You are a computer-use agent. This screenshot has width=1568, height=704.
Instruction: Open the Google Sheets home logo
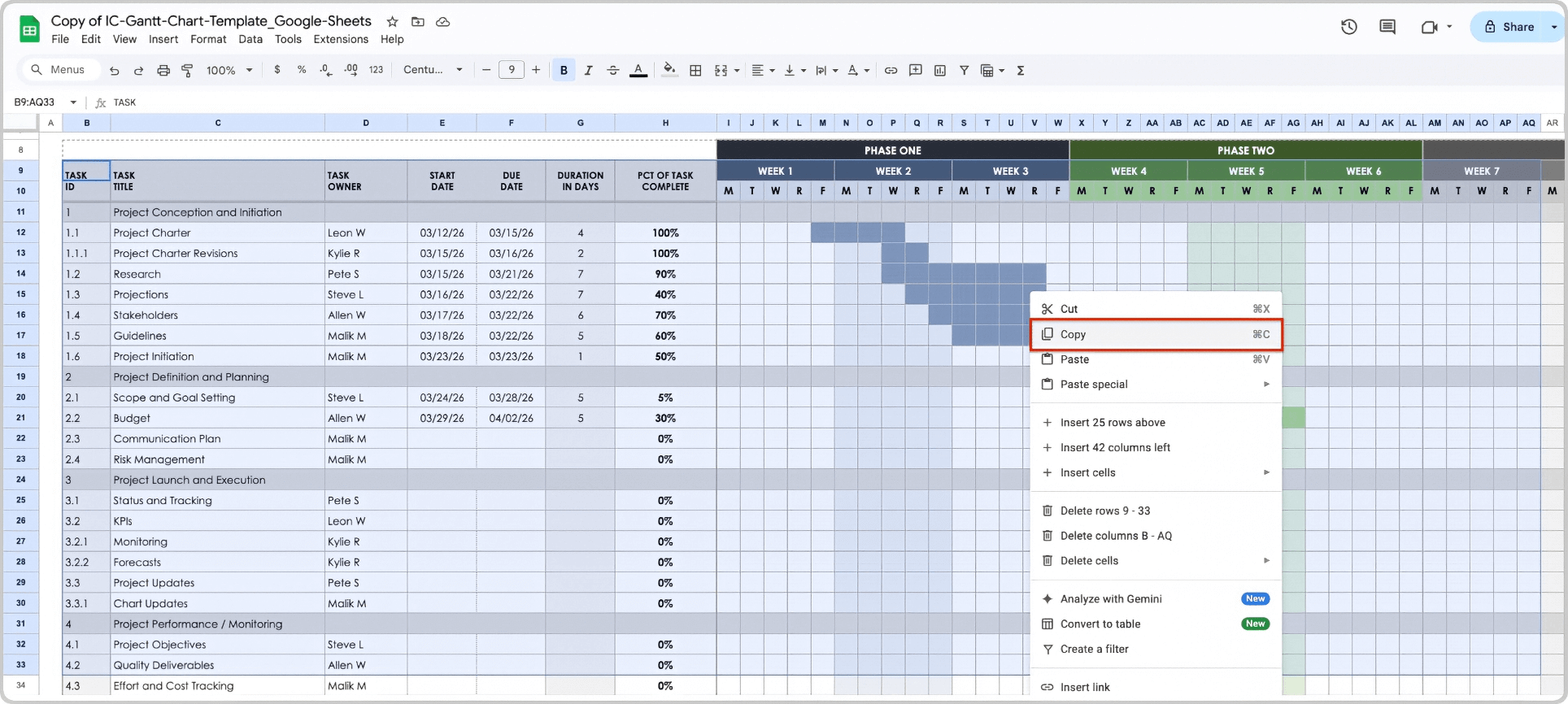coord(30,30)
